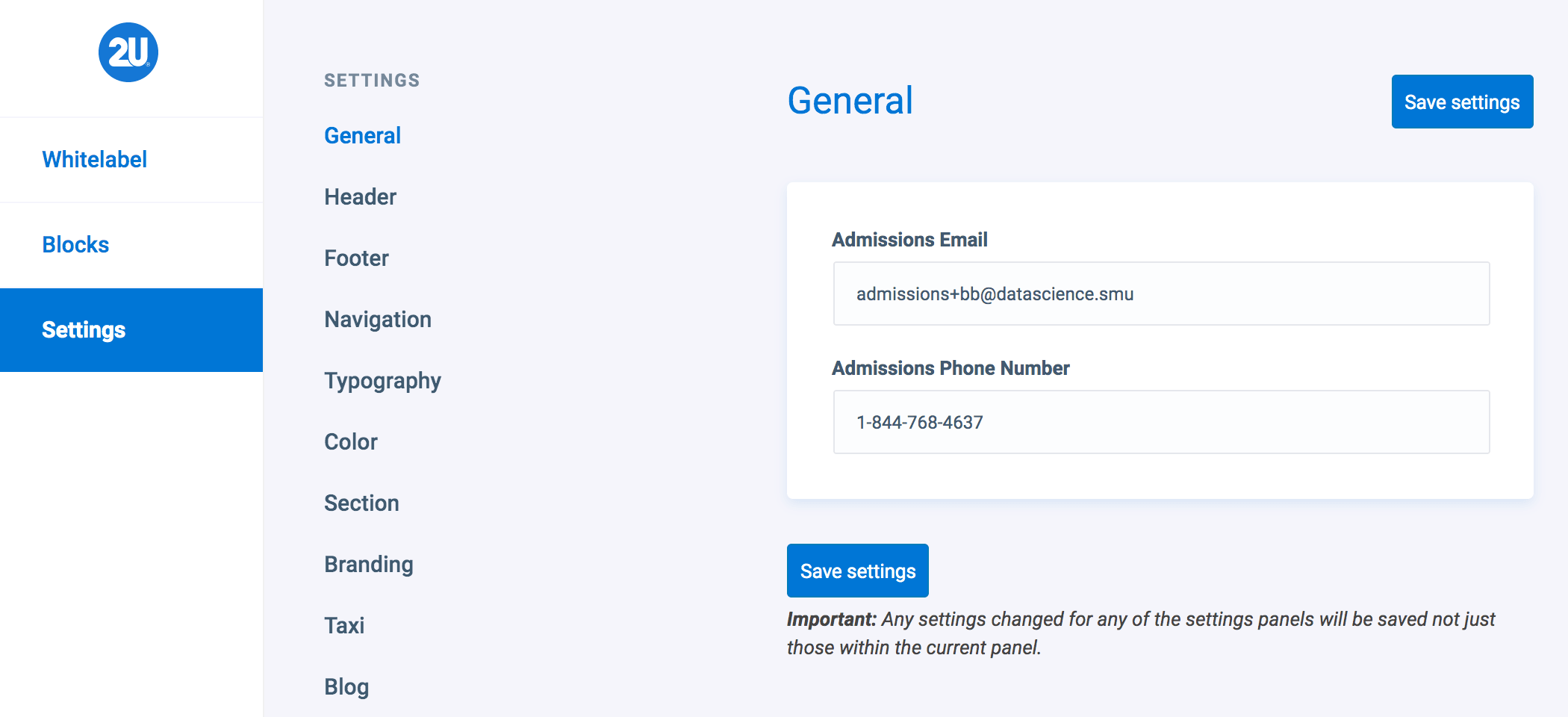Click the bottom Save settings button
This screenshot has width=1568, height=717.
point(857,571)
